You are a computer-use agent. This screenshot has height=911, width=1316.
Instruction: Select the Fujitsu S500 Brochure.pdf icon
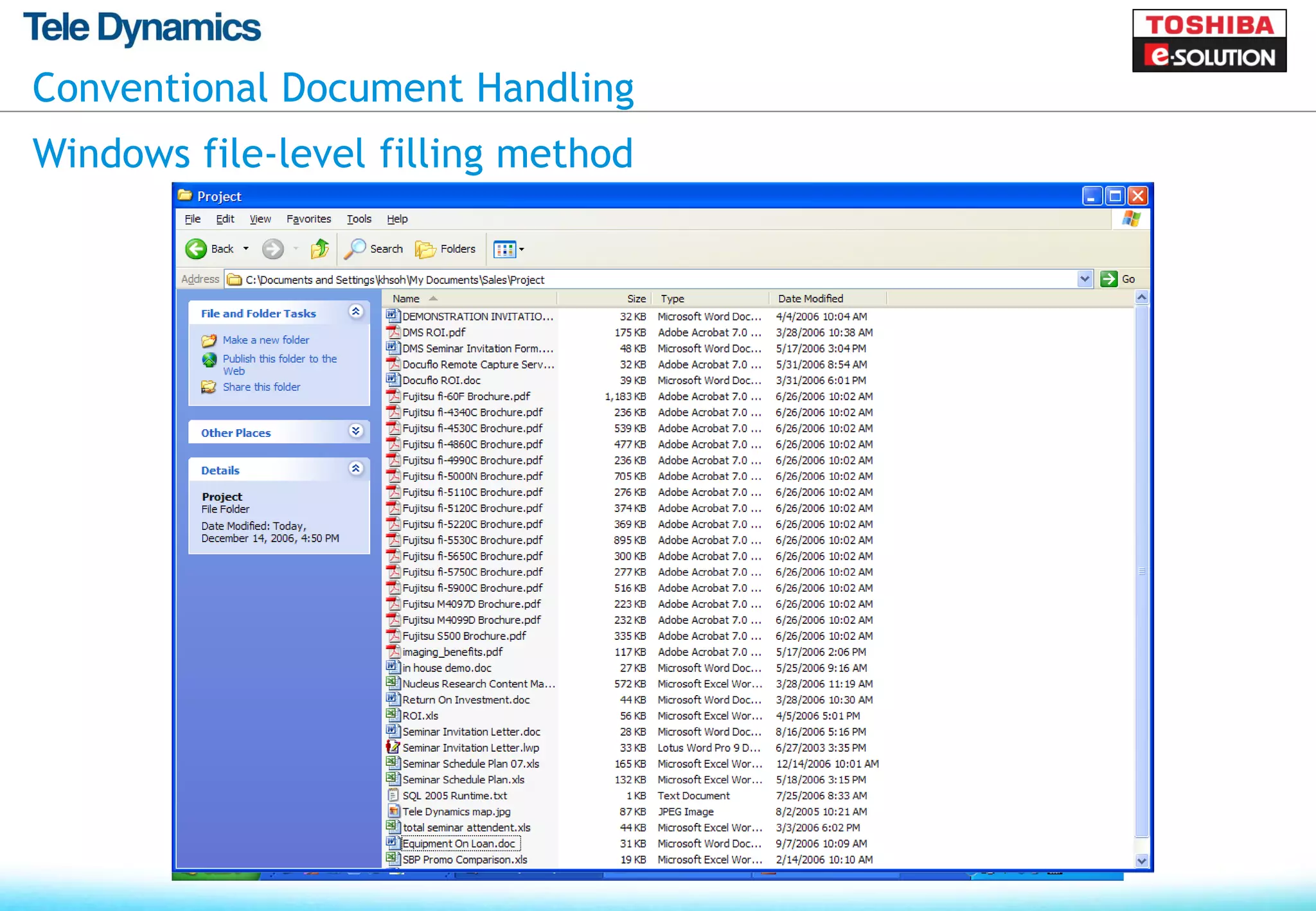(393, 635)
